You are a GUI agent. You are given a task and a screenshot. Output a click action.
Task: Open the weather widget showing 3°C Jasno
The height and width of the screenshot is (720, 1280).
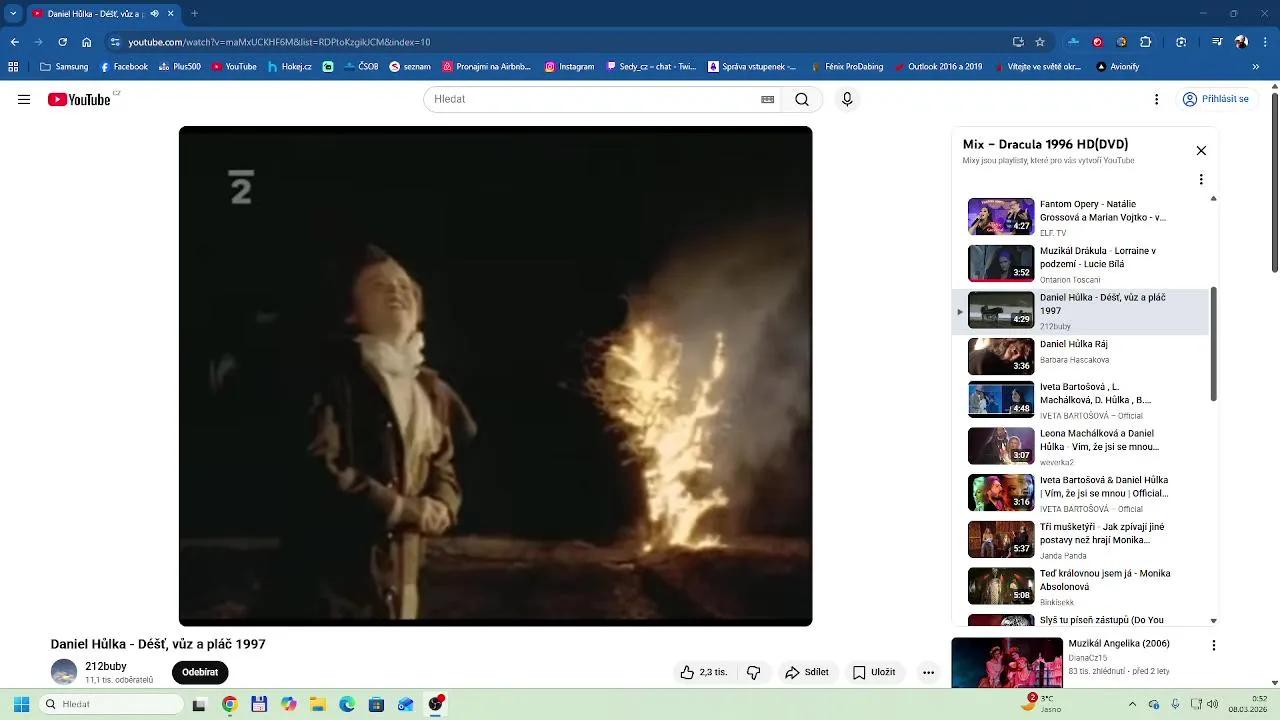pos(1039,704)
